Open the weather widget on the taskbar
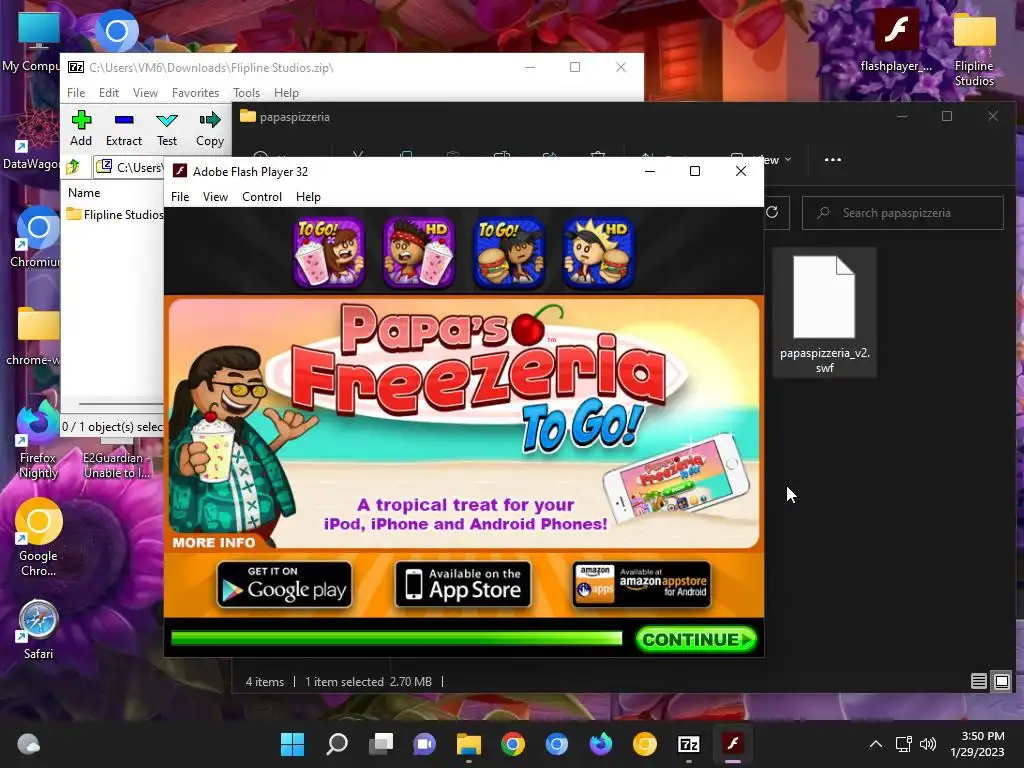The width and height of the screenshot is (1024, 768). tap(29, 744)
